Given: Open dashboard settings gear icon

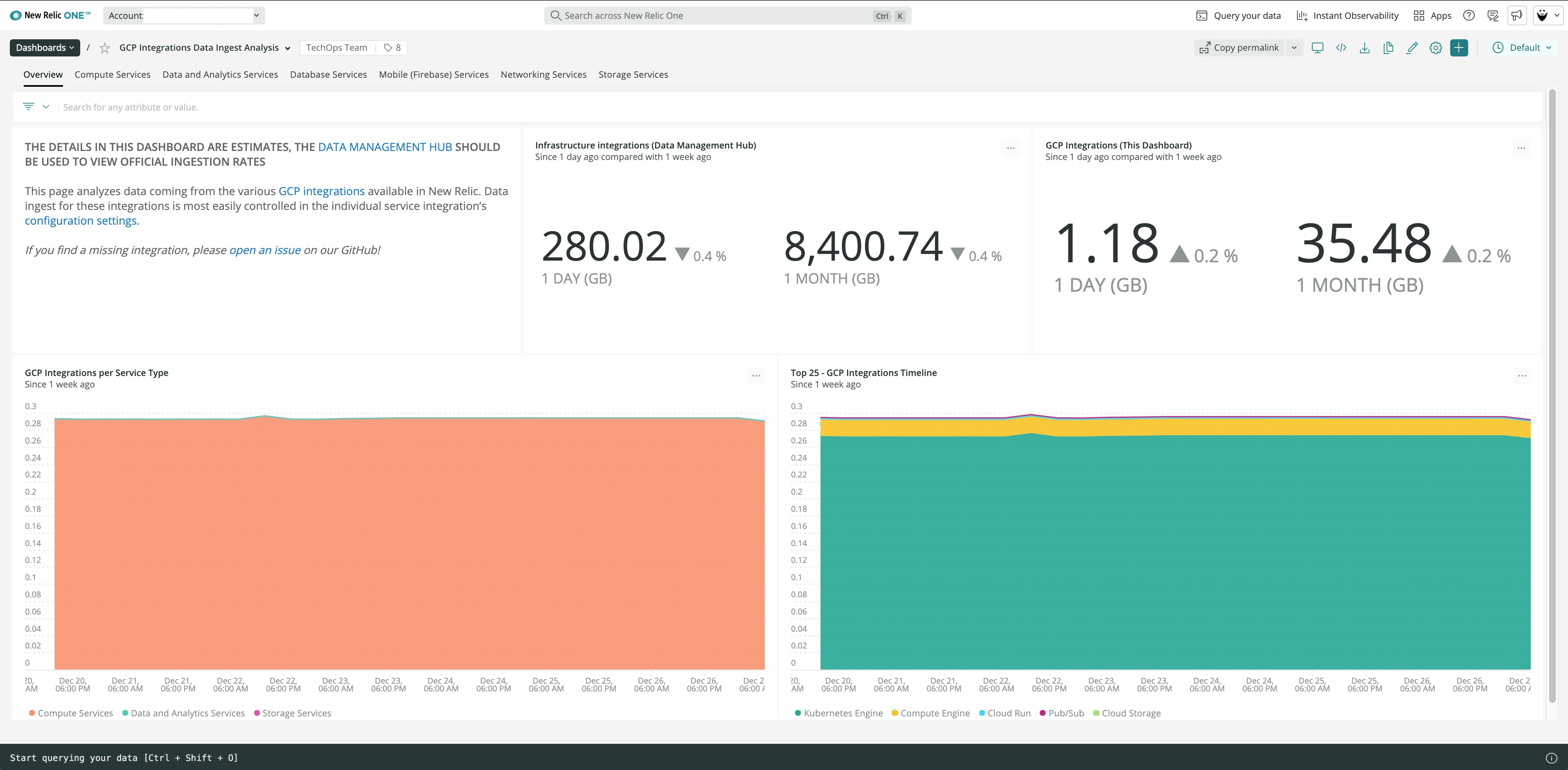Looking at the screenshot, I should pyautogui.click(x=1435, y=47).
